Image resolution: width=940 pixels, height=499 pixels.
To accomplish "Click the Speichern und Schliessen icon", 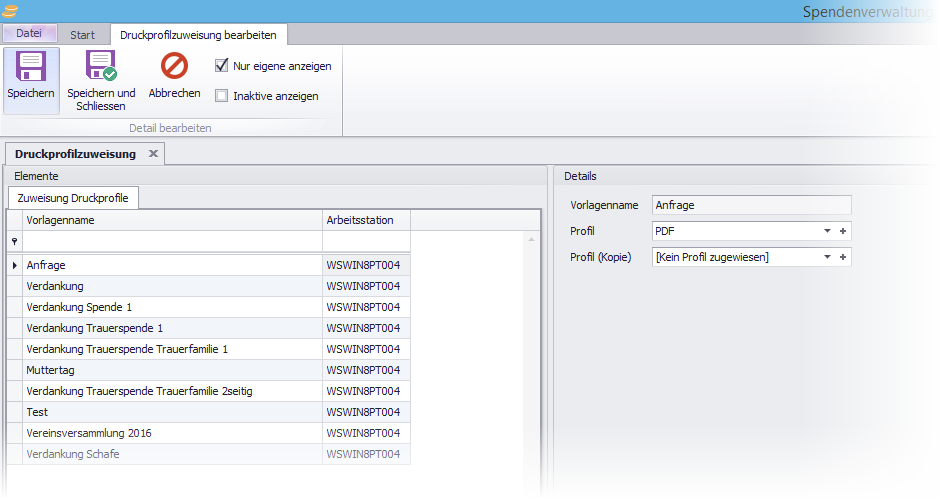I will 101,66.
